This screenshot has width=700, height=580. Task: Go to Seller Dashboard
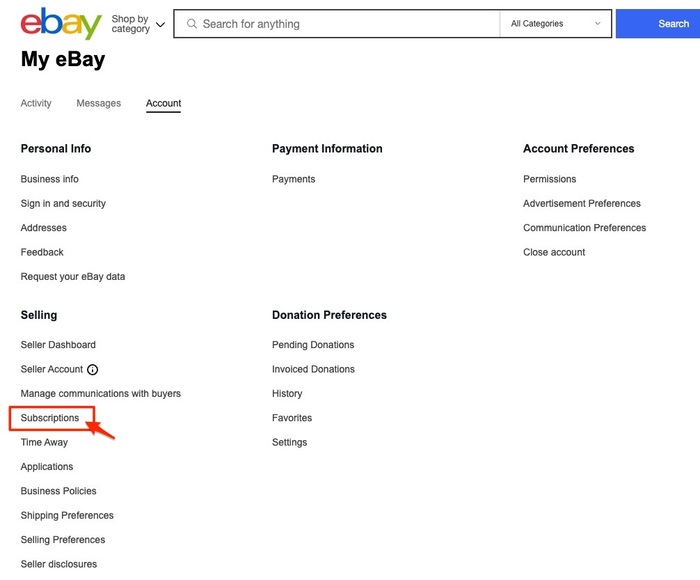(58, 345)
